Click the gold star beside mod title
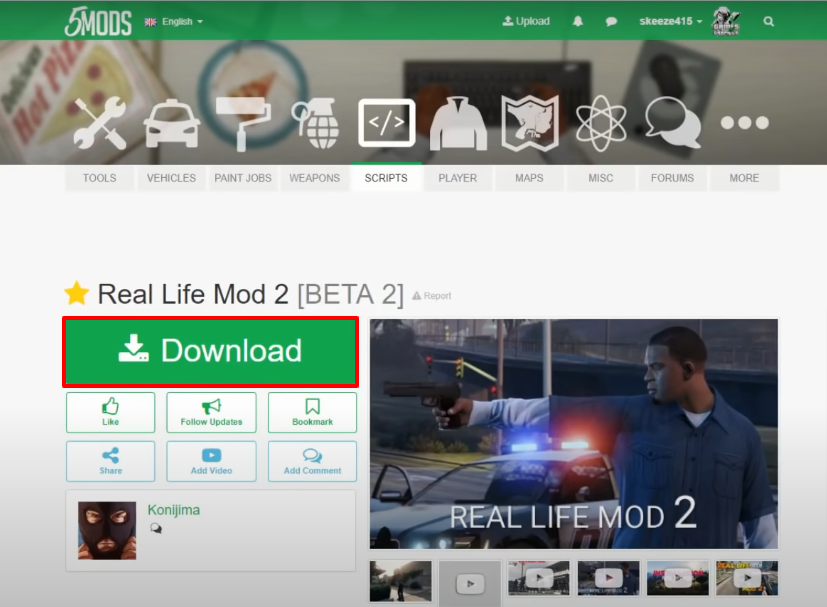This screenshot has height=607, width=827. coord(76,293)
